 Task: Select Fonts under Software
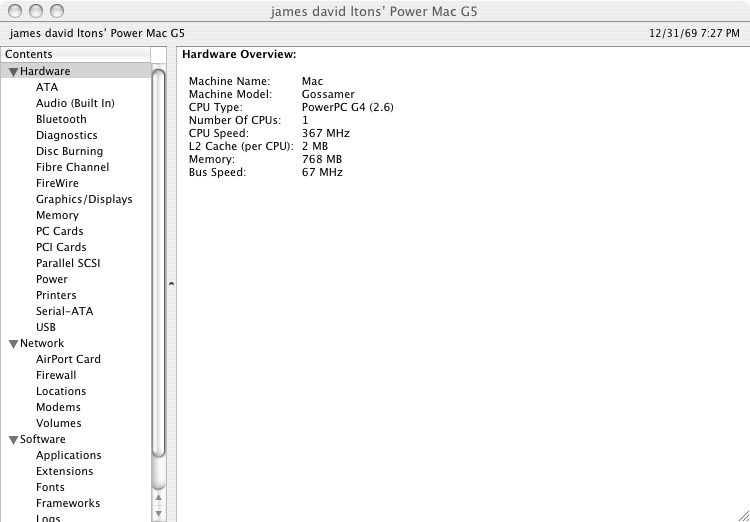point(50,487)
